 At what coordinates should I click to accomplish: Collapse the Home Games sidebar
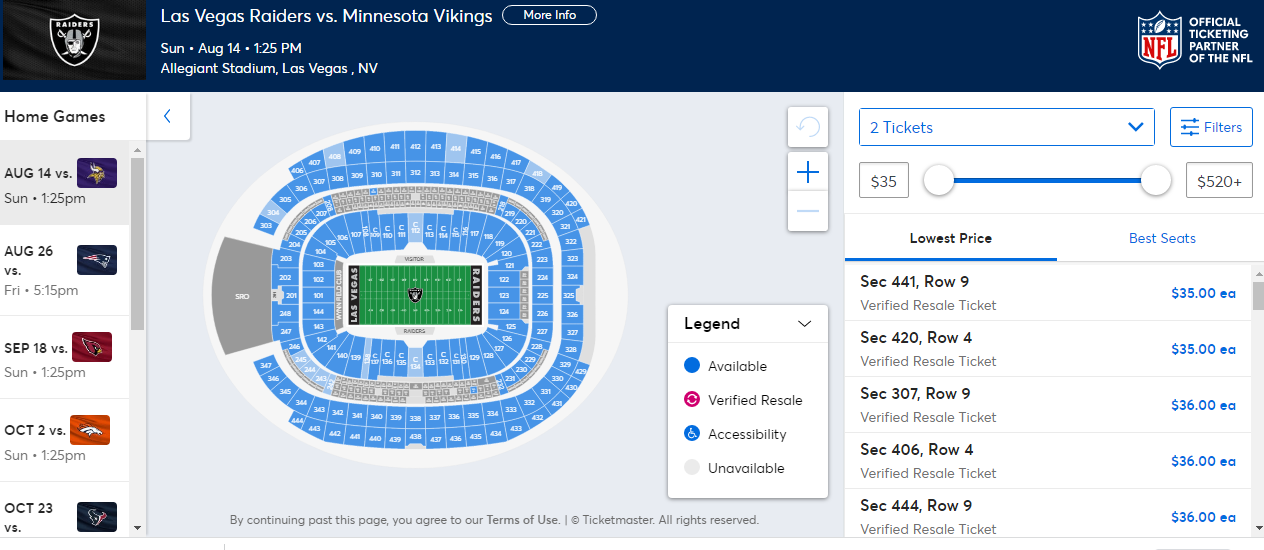click(x=167, y=116)
